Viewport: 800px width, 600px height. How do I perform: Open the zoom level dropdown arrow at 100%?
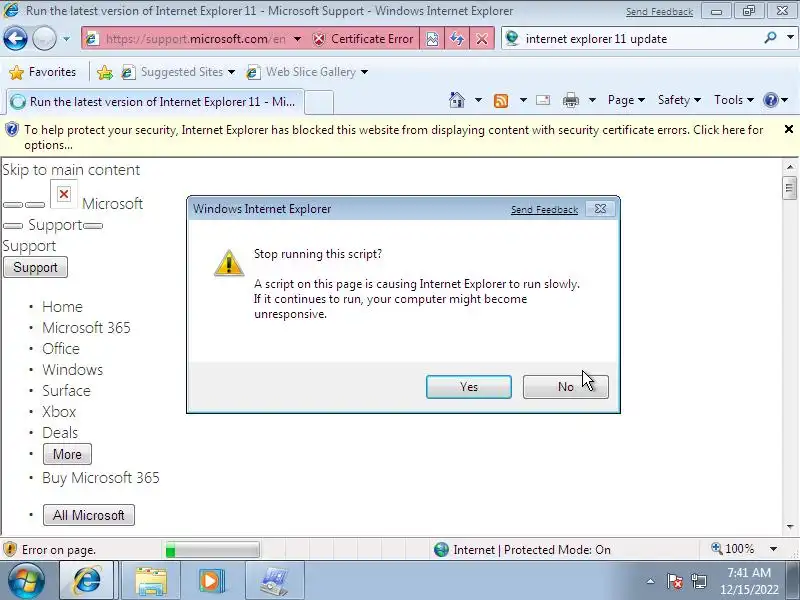tap(773, 549)
